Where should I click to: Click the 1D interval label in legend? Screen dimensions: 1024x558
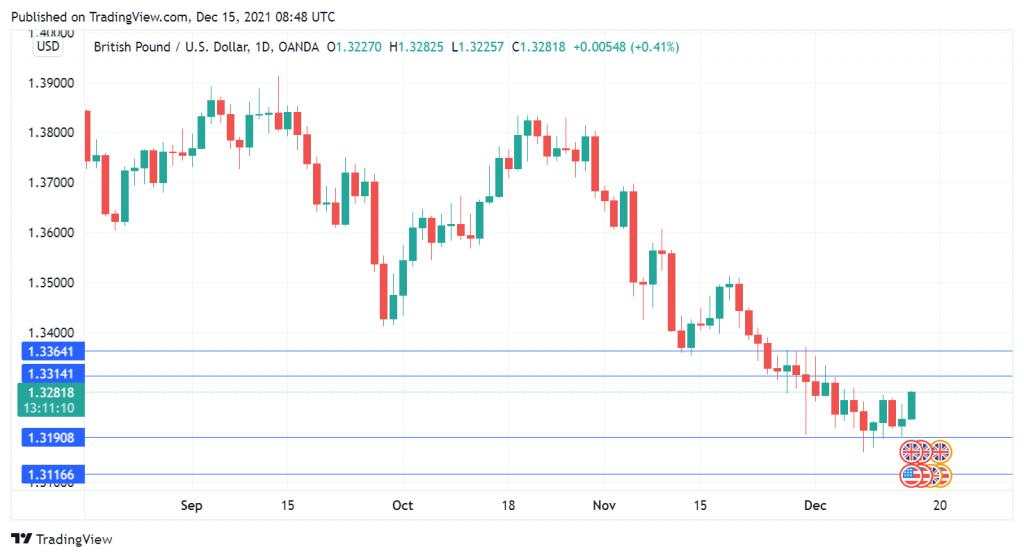point(263,47)
